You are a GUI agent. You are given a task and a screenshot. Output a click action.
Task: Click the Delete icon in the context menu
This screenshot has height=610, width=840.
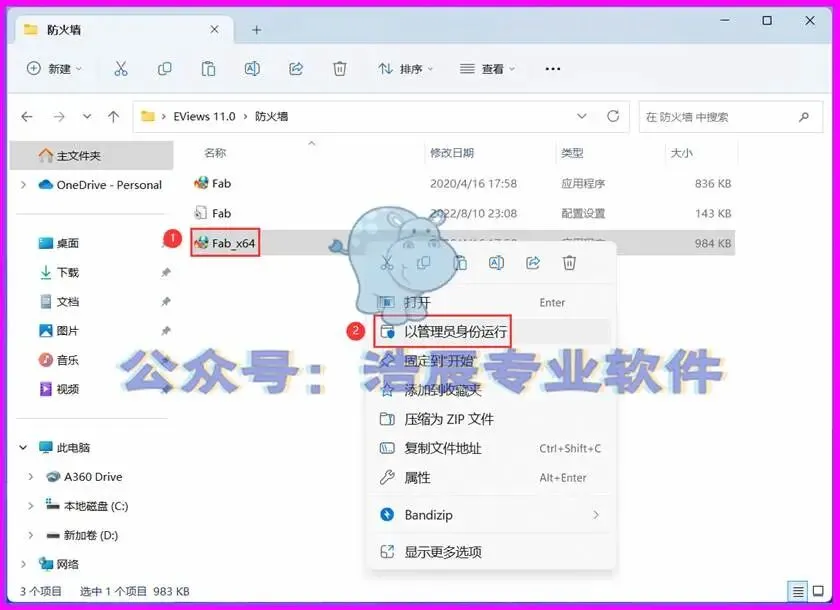569,263
